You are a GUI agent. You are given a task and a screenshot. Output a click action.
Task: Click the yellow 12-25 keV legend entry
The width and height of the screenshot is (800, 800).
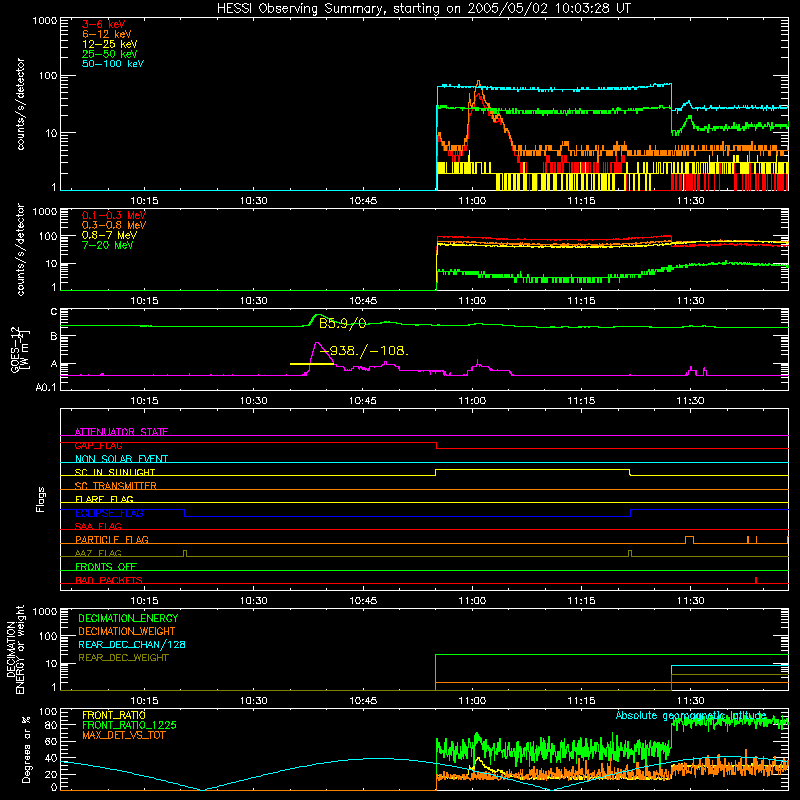pos(110,44)
